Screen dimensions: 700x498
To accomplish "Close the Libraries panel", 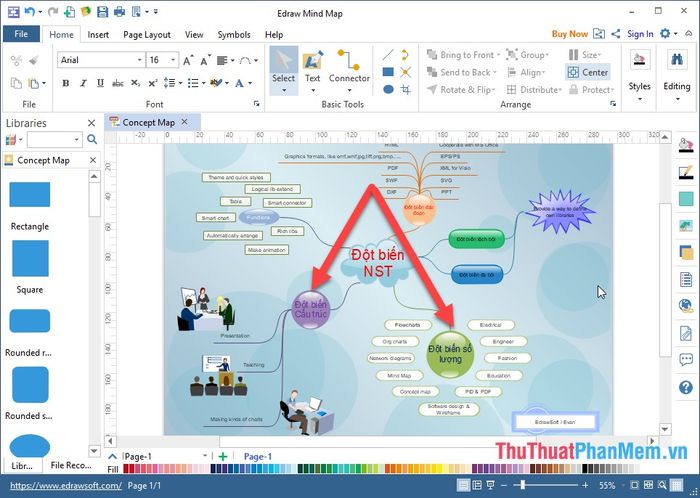I will 92,123.
